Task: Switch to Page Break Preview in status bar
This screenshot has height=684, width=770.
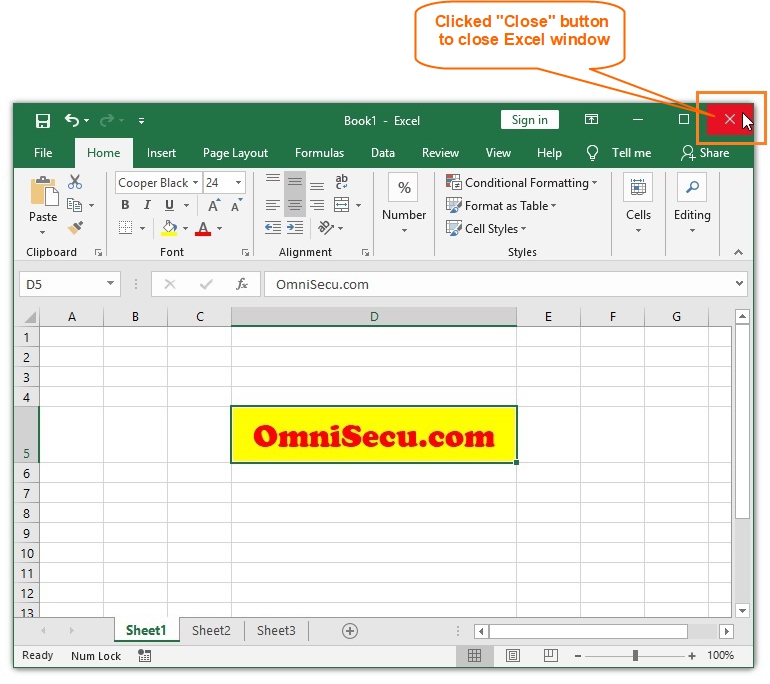Action: click(550, 656)
